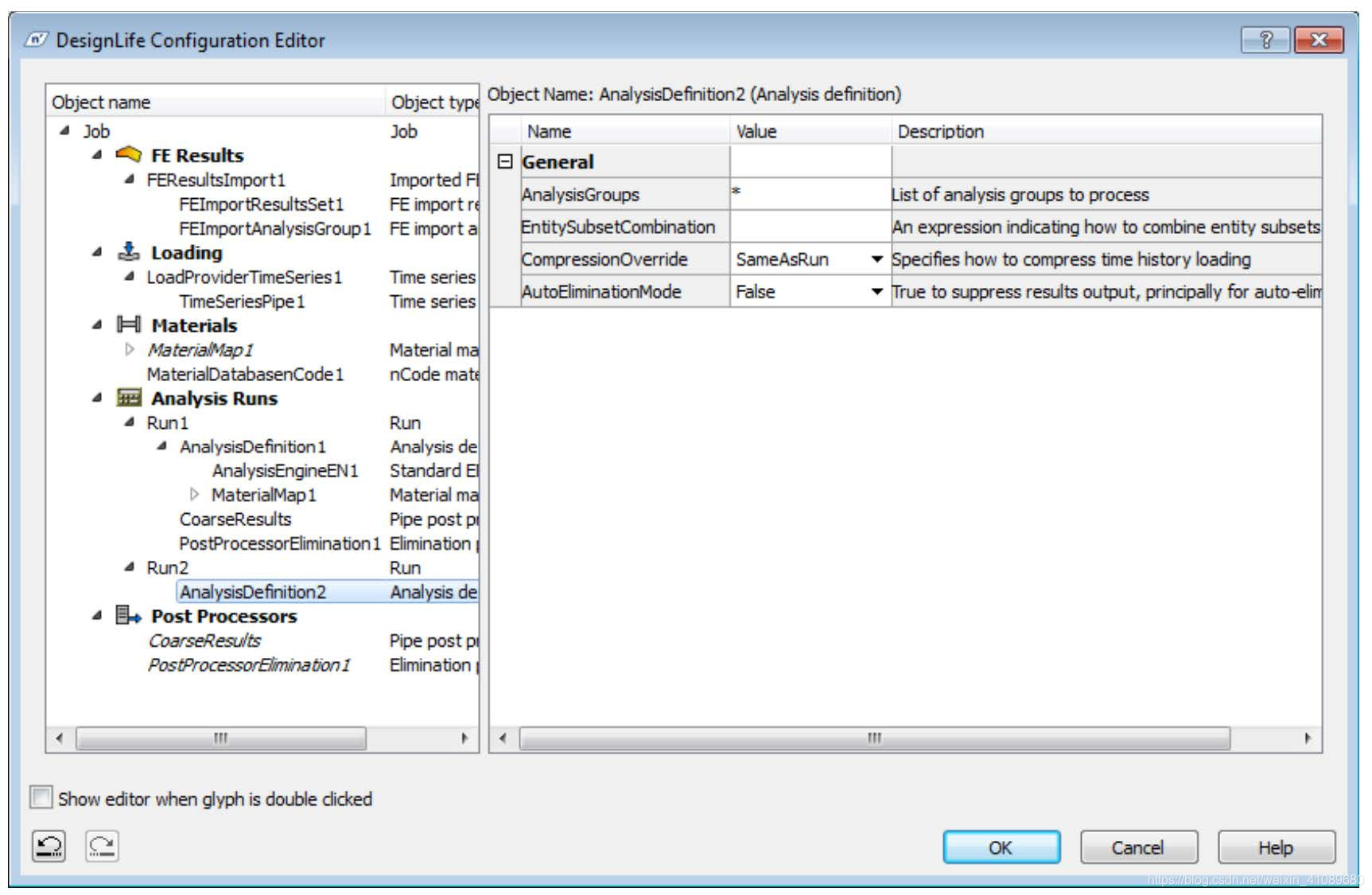This screenshot has height=895, width=1372.
Task: Select CoarseResults under Run1
Action: pyautogui.click(x=235, y=519)
